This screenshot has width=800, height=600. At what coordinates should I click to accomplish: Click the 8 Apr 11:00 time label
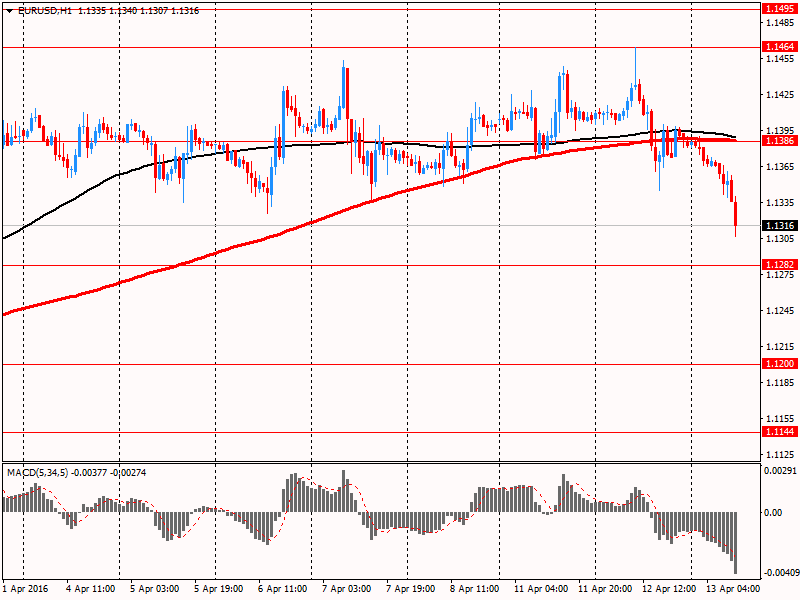474,589
